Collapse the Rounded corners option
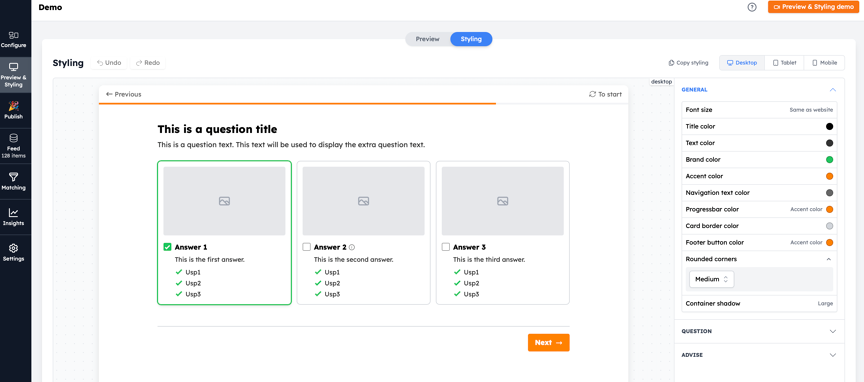Viewport: 864px width, 382px height. [x=829, y=259]
